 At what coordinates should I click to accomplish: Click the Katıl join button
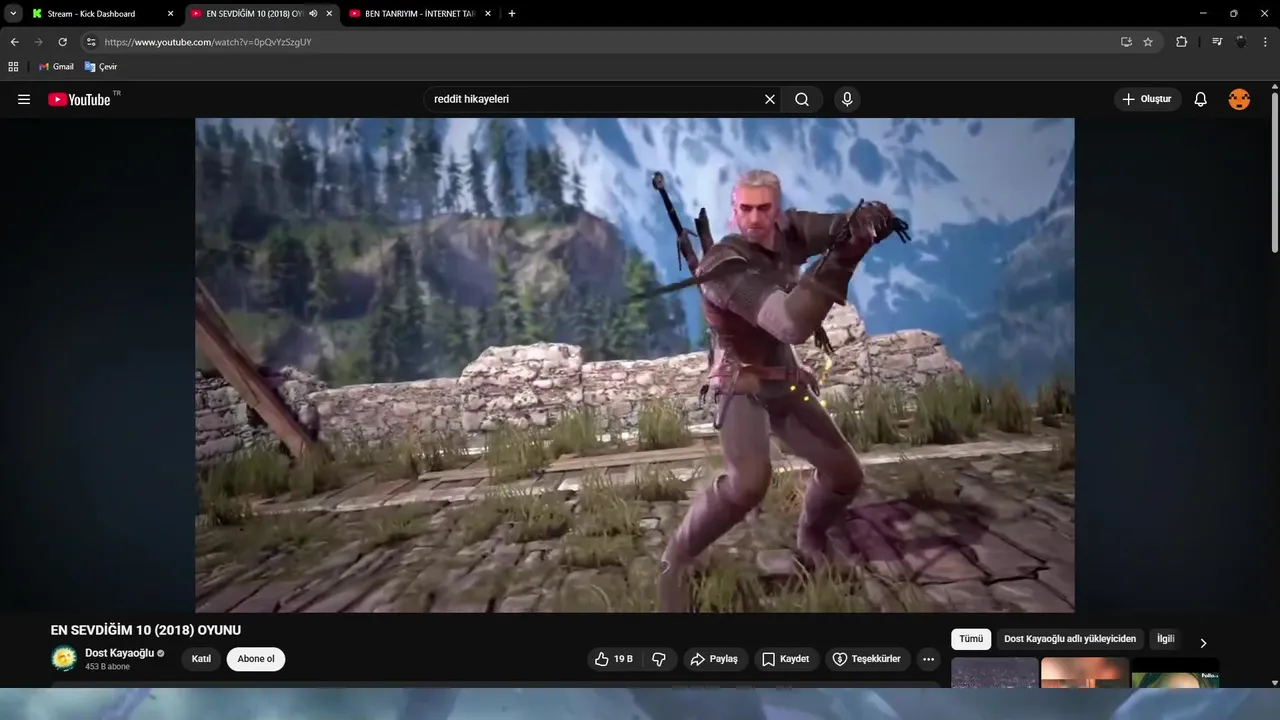tap(201, 659)
